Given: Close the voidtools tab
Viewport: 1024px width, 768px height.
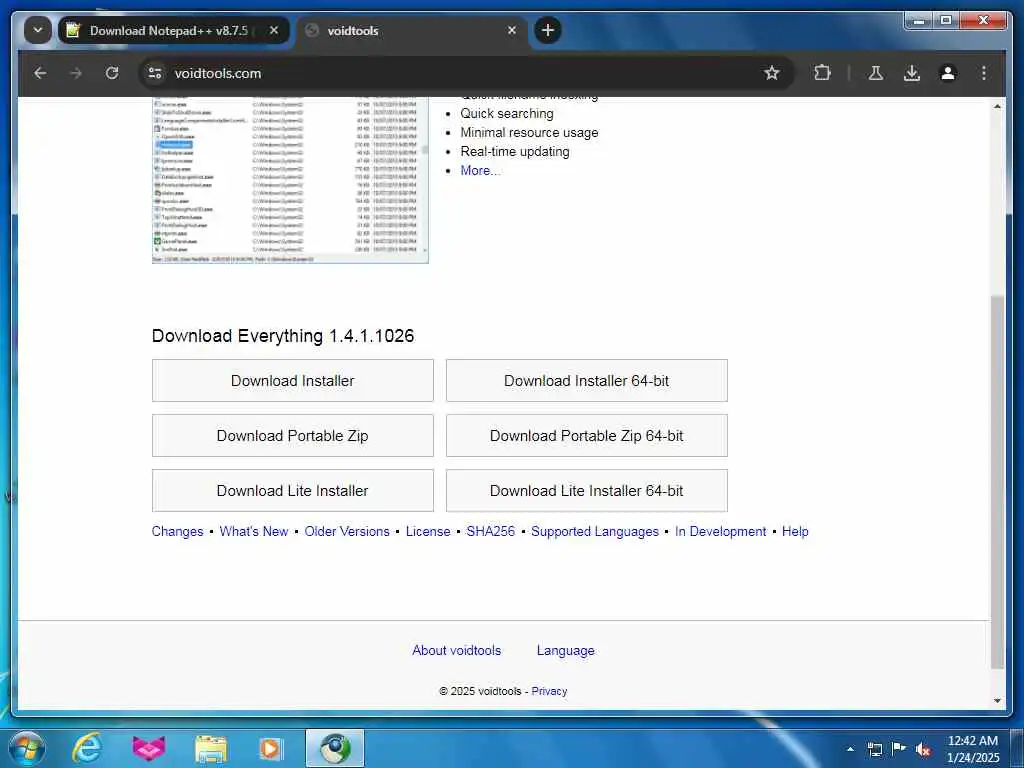Looking at the screenshot, I should coord(512,30).
